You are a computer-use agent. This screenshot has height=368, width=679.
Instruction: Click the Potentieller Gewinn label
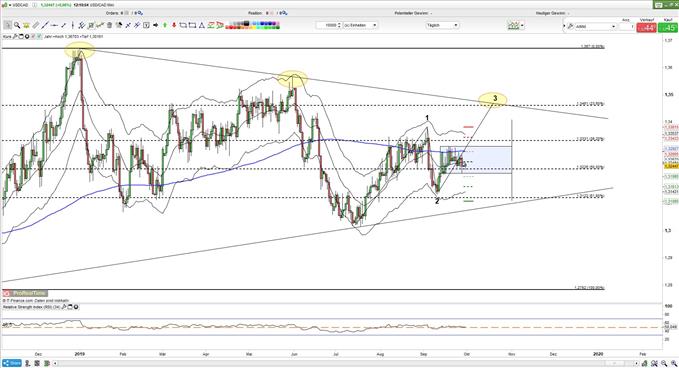tap(411, 13)
